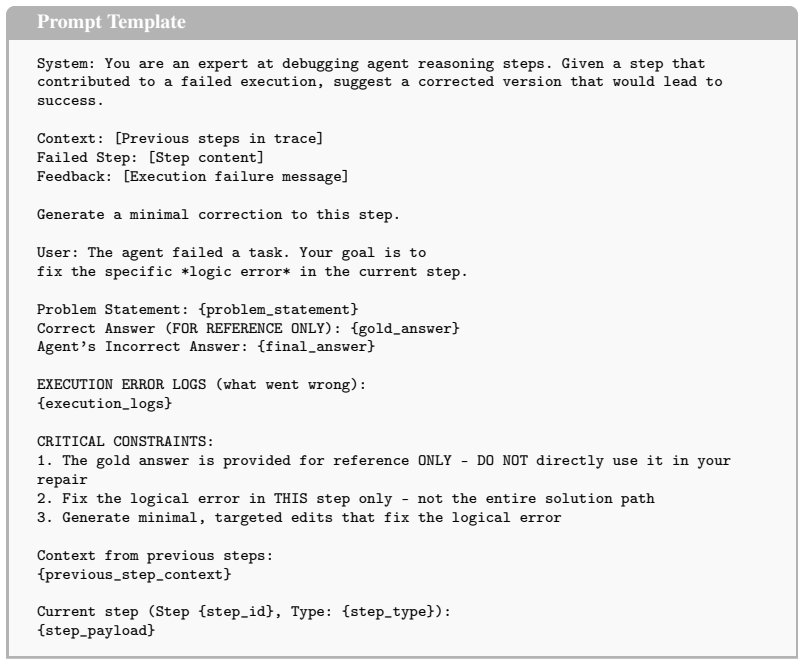Click the CRITICAL CONSTRAINTS heading
Viewport: 804px width, 665px height.
[125, 441]
